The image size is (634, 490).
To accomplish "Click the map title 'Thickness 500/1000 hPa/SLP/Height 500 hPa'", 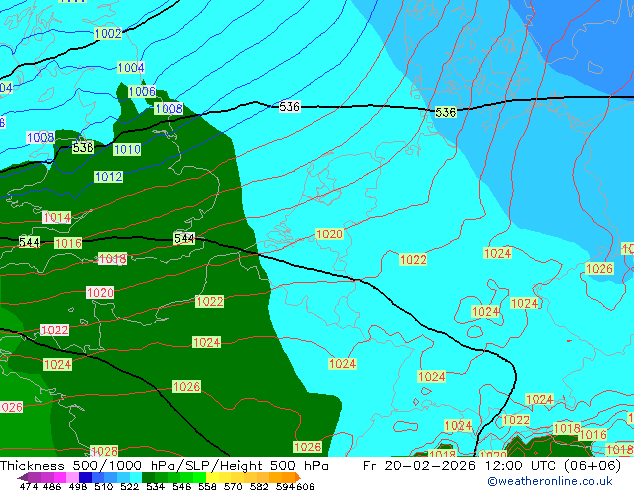I will (x=164, y=465).
